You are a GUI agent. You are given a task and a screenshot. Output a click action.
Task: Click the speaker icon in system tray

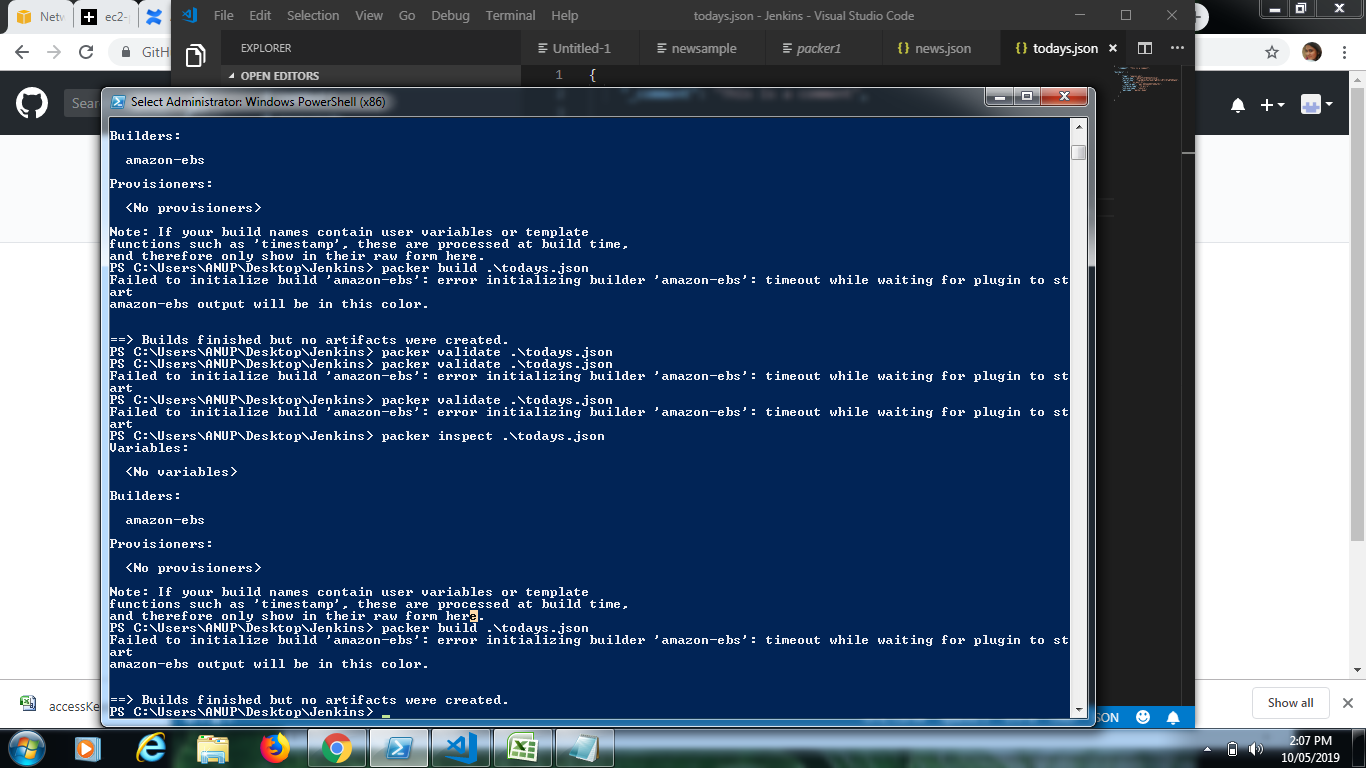[x=1256, y=747]
